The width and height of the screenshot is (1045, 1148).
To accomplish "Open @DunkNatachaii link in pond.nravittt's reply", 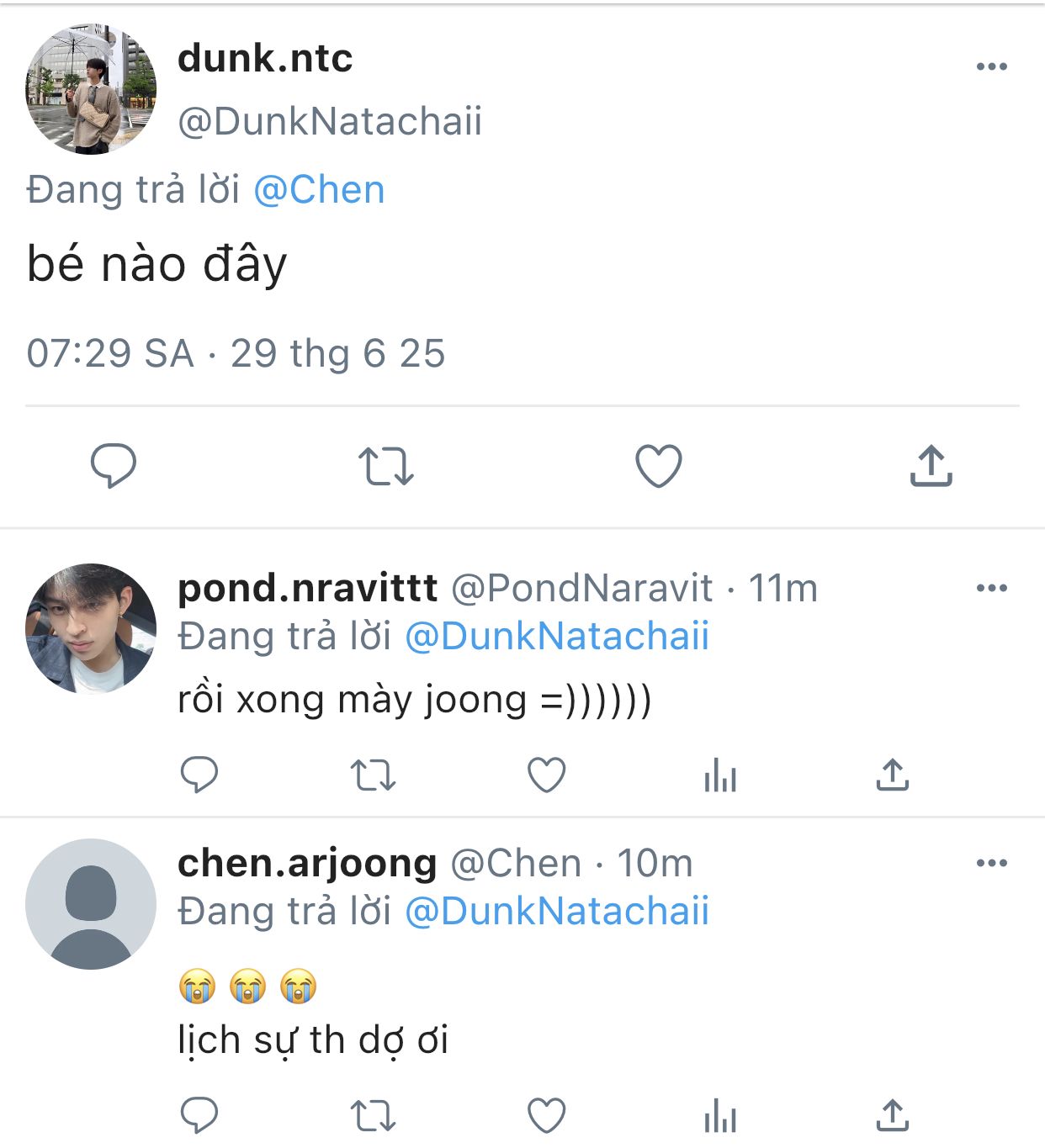I will coord(557,637).
